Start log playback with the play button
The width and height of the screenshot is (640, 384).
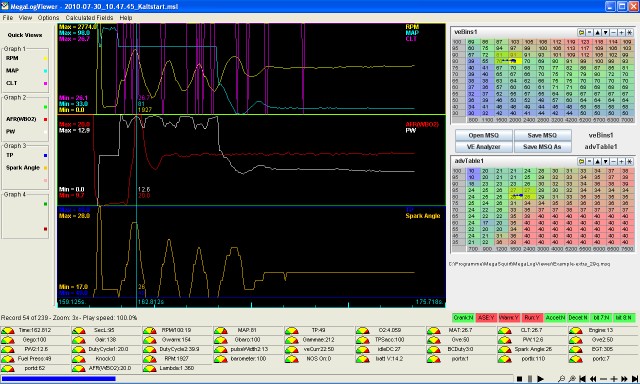pos(540,379)
